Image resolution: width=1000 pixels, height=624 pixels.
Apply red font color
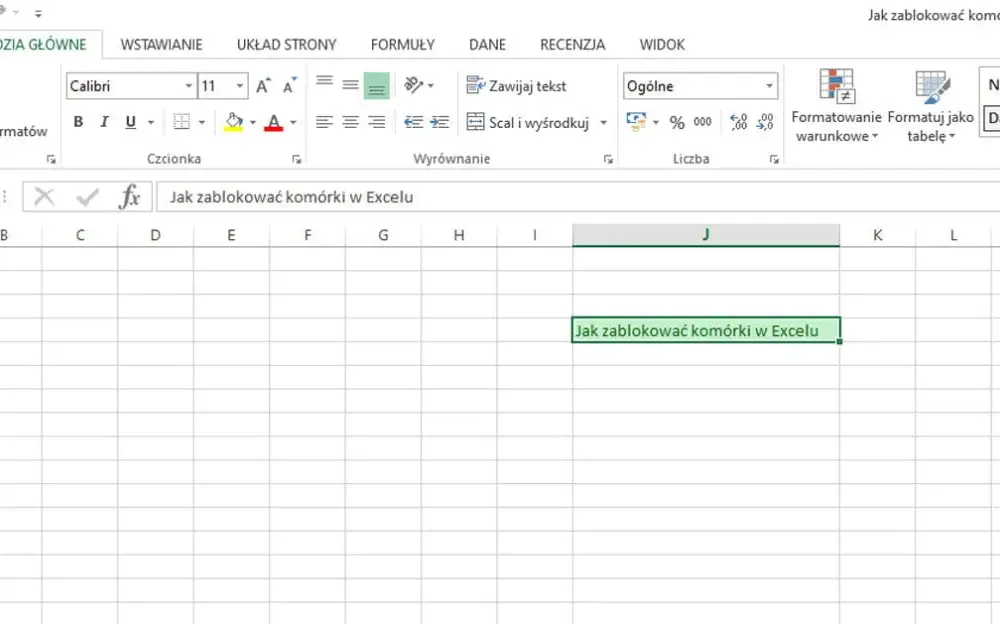coord(274,122)
